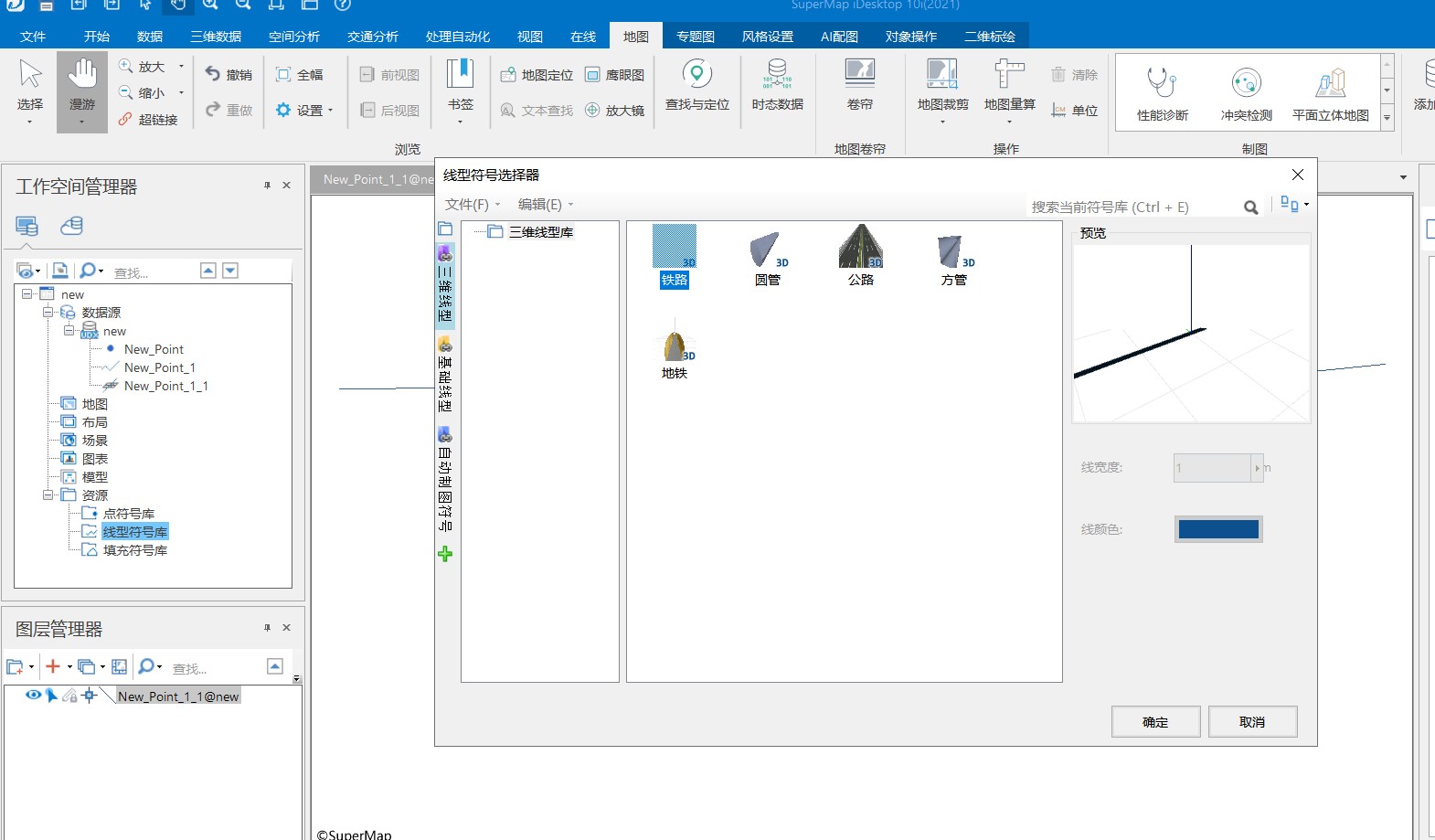Click the 地图定位 tool
The image size is (1435, 840).
[x=537, y=75]
